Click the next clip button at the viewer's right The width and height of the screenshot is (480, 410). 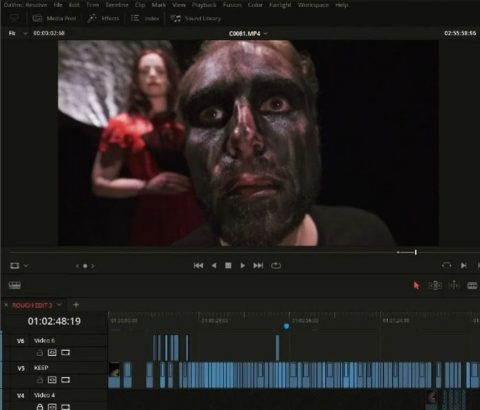tap(464, 266)
